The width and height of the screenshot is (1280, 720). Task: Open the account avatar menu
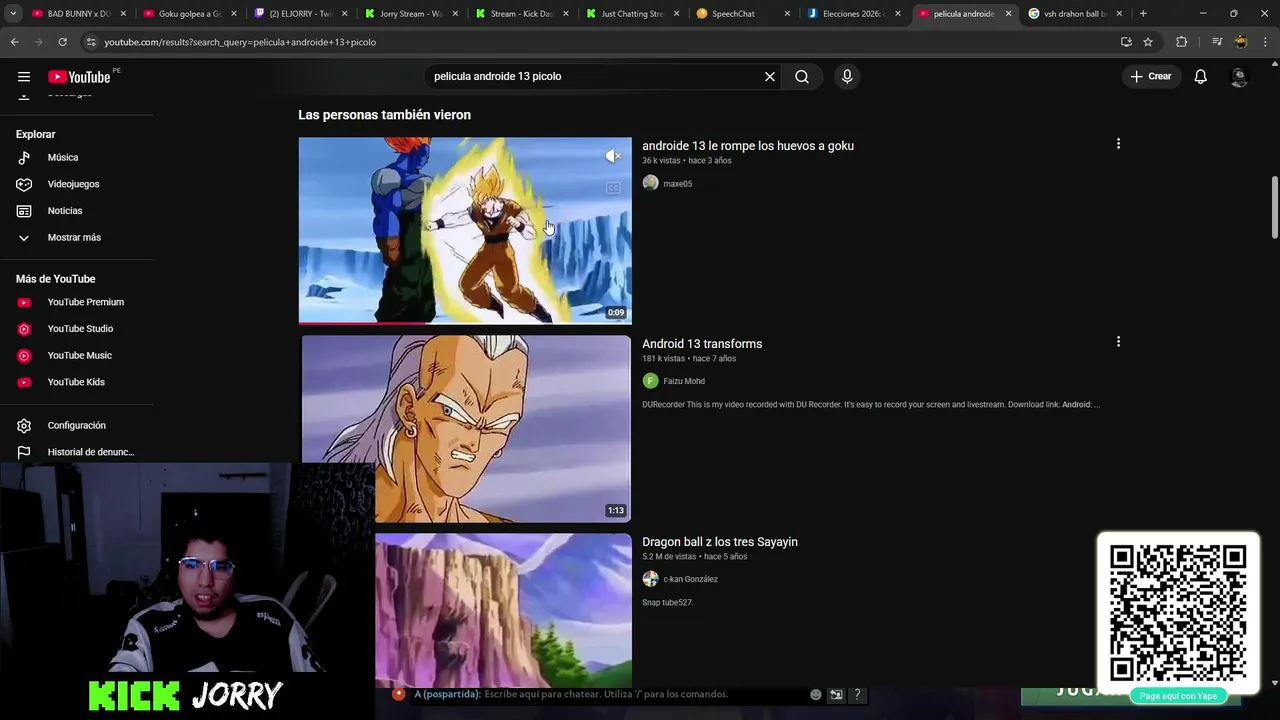pos(1239,76)
